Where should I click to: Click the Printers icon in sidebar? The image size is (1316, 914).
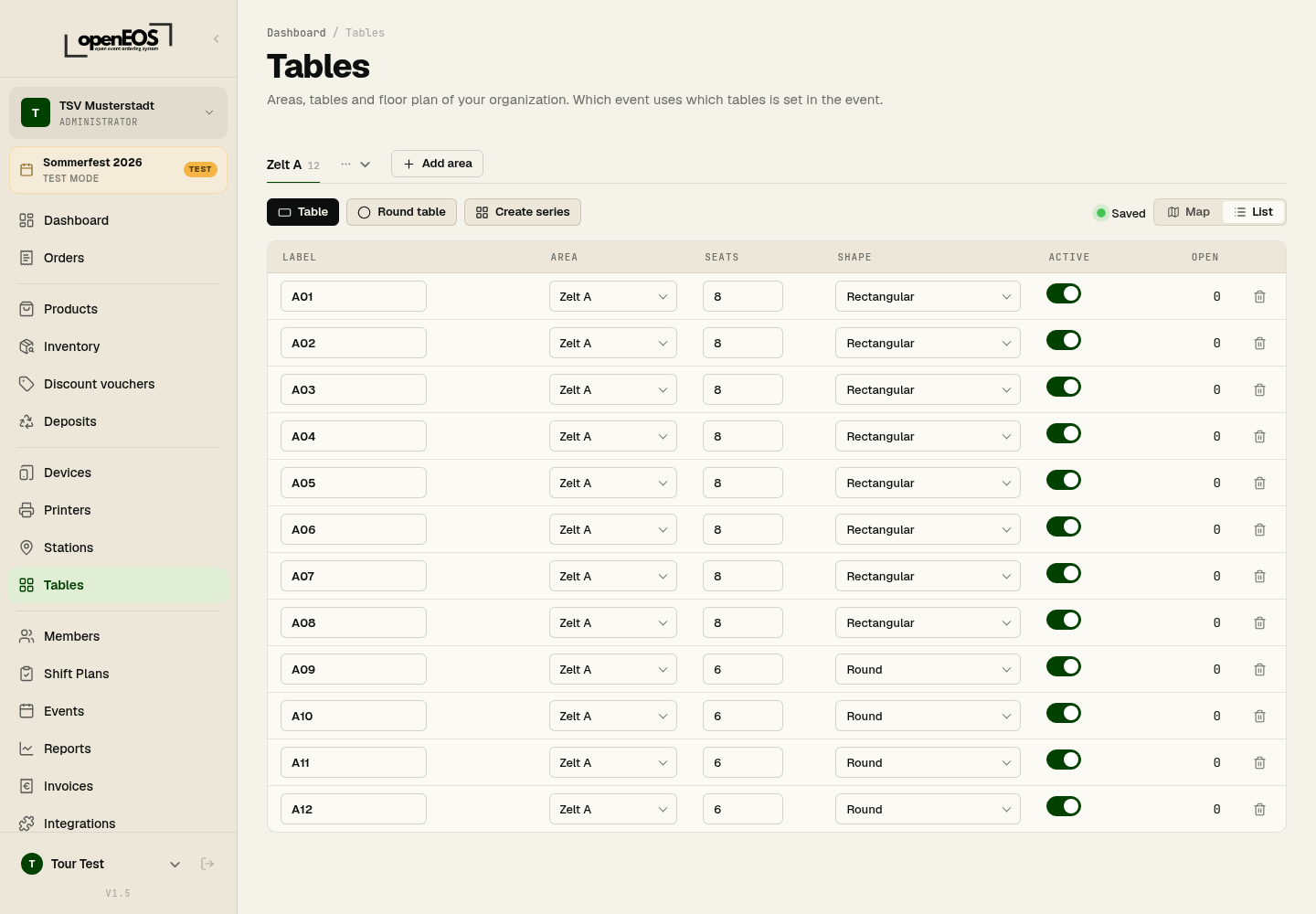coord(27,510)
